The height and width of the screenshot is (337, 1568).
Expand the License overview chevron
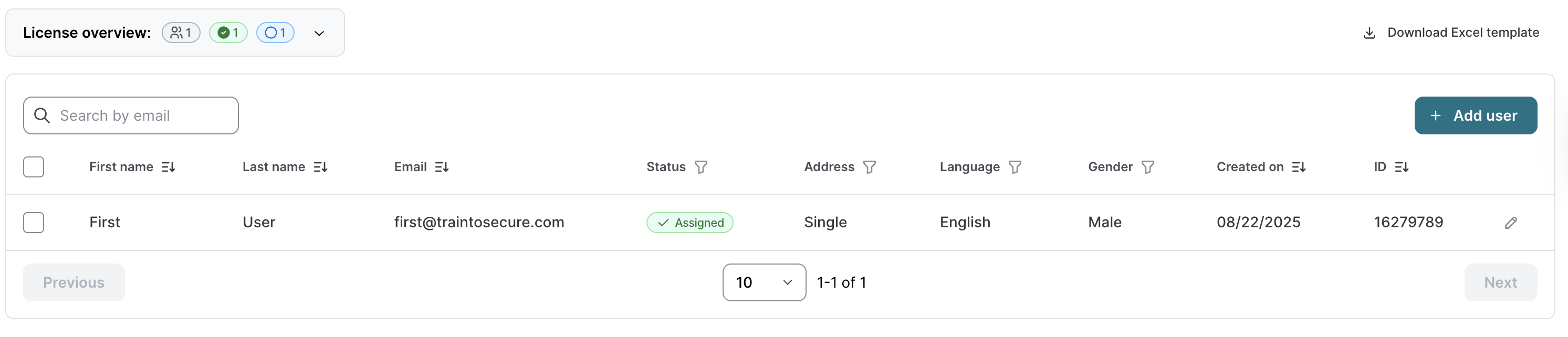point(319,33)
